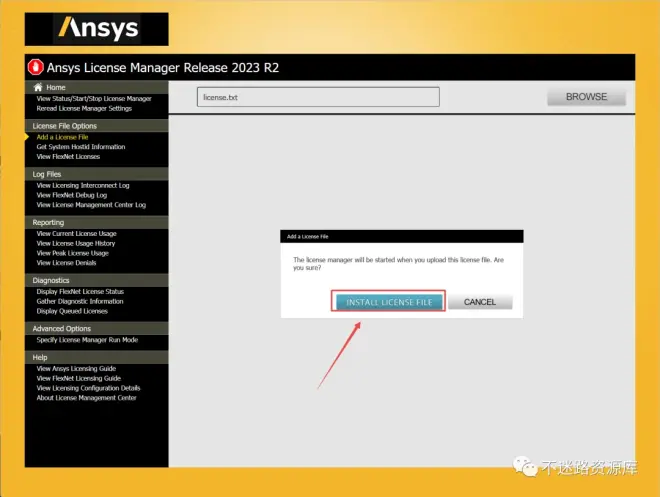Open View Peak License Usage
Viewport: 660px width, 497px height.
(72, 253)
